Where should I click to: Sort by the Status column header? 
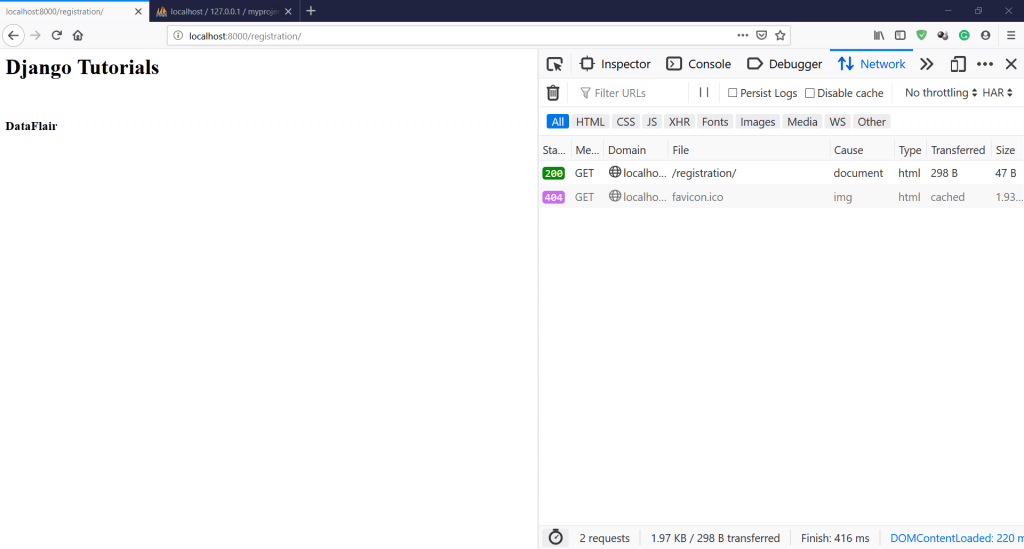[x=554, y=150]
